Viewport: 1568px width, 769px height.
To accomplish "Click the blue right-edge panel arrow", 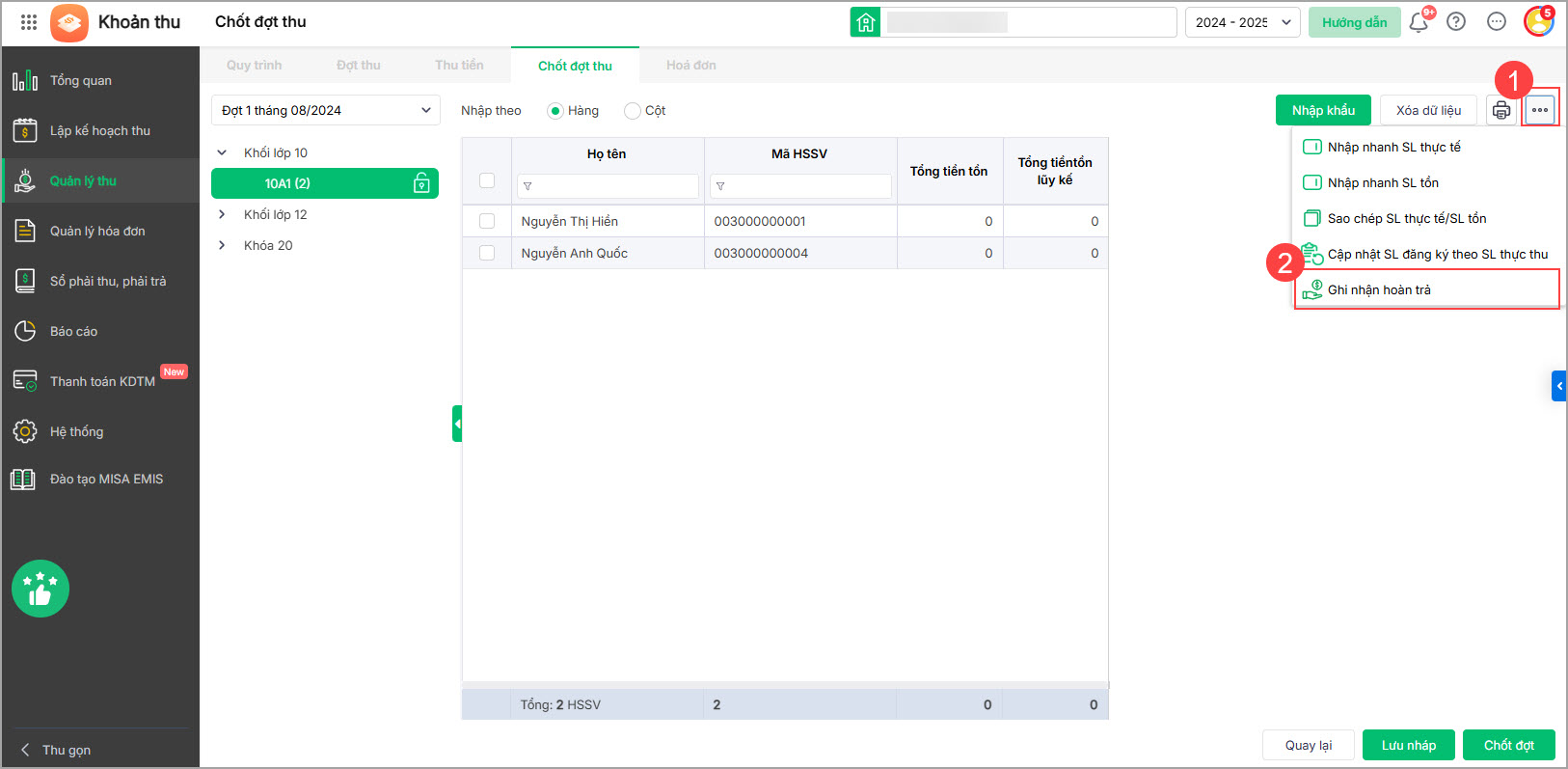I will pos(1558,386).
